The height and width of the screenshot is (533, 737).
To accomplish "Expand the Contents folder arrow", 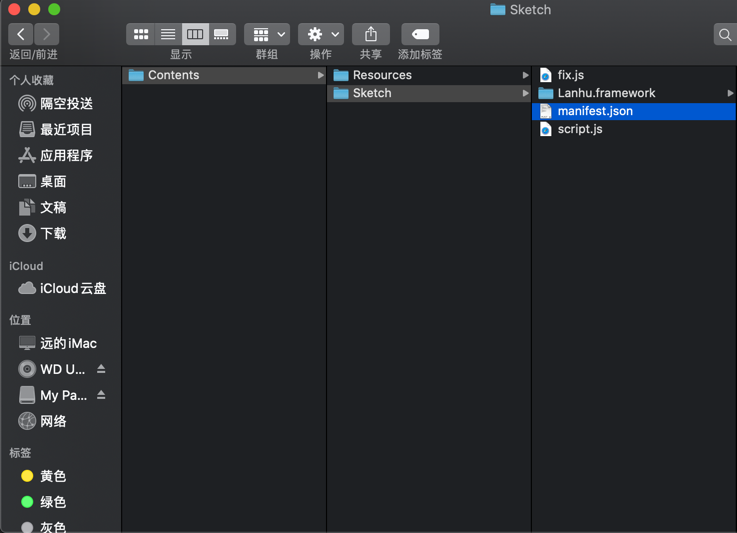I will point(321,75).
